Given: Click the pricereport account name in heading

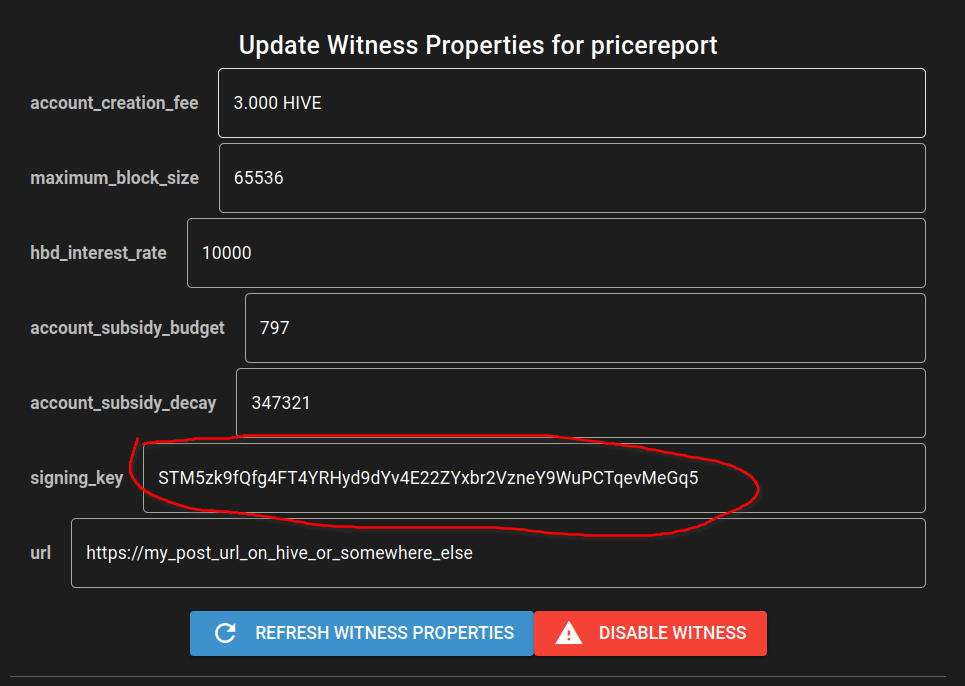Looking at the screenshot, I should [x=654, y=46].
